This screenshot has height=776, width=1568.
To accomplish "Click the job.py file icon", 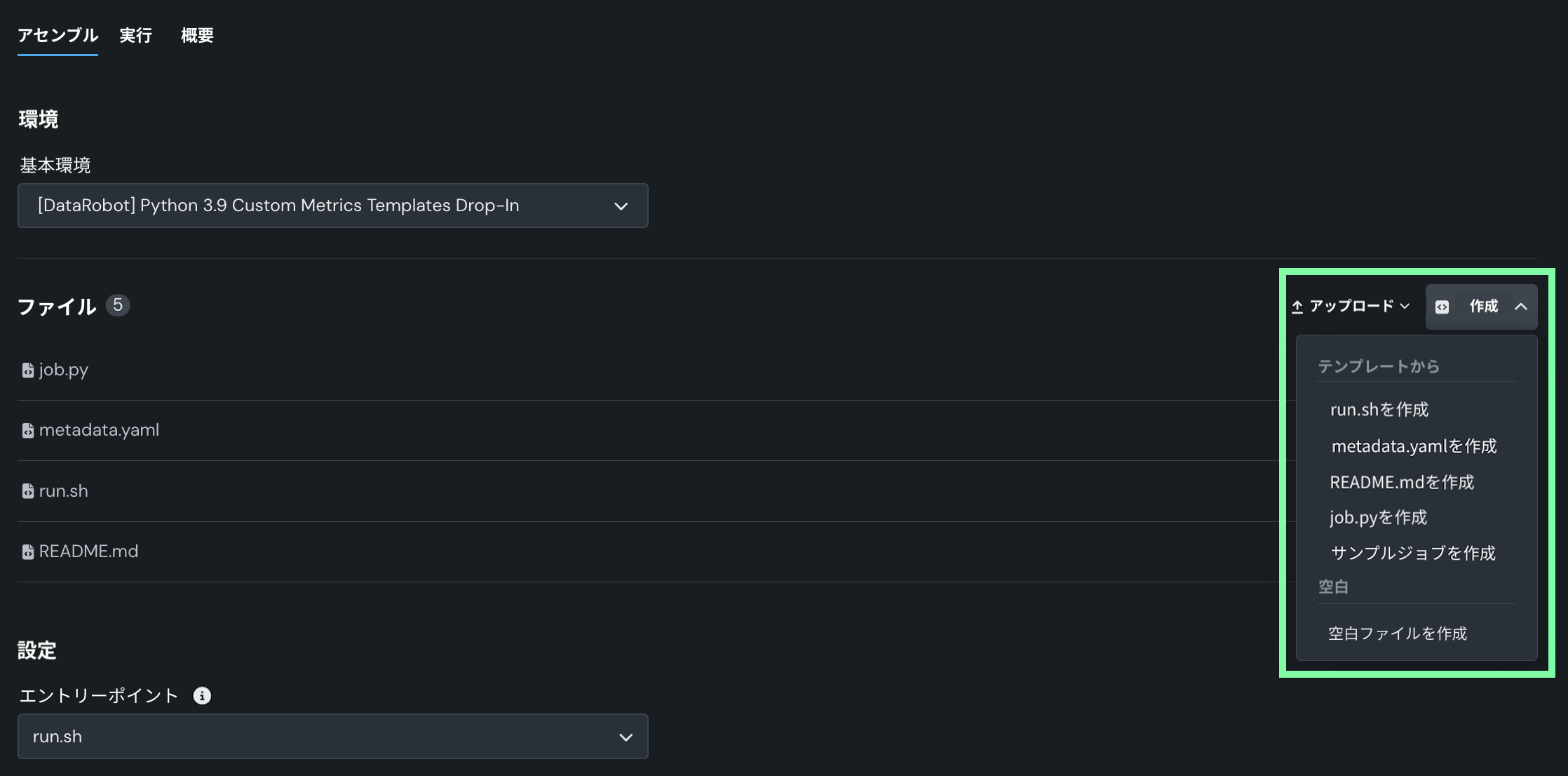I will [x=28, y=370].
